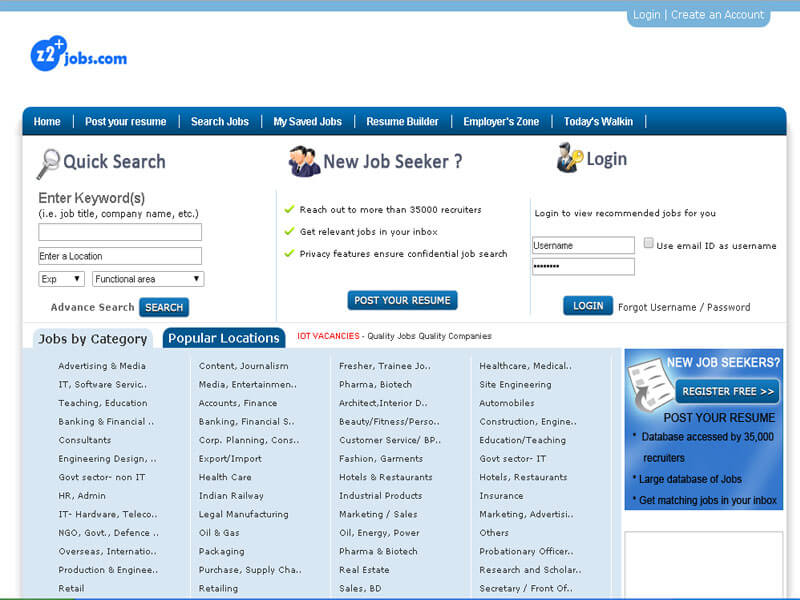Open Post your resume menu item
Viewport: 800px width, 600px height.
(126, 121)
